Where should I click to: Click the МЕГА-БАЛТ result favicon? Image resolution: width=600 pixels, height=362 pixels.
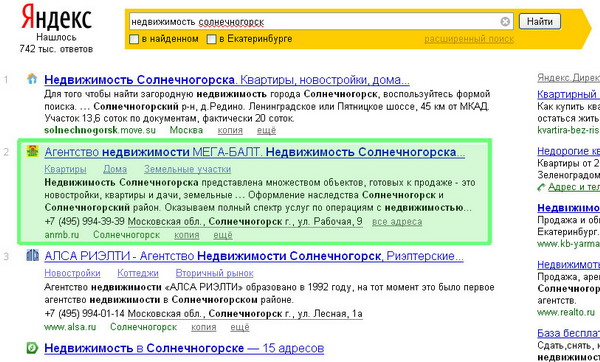(x=32, y=151)
